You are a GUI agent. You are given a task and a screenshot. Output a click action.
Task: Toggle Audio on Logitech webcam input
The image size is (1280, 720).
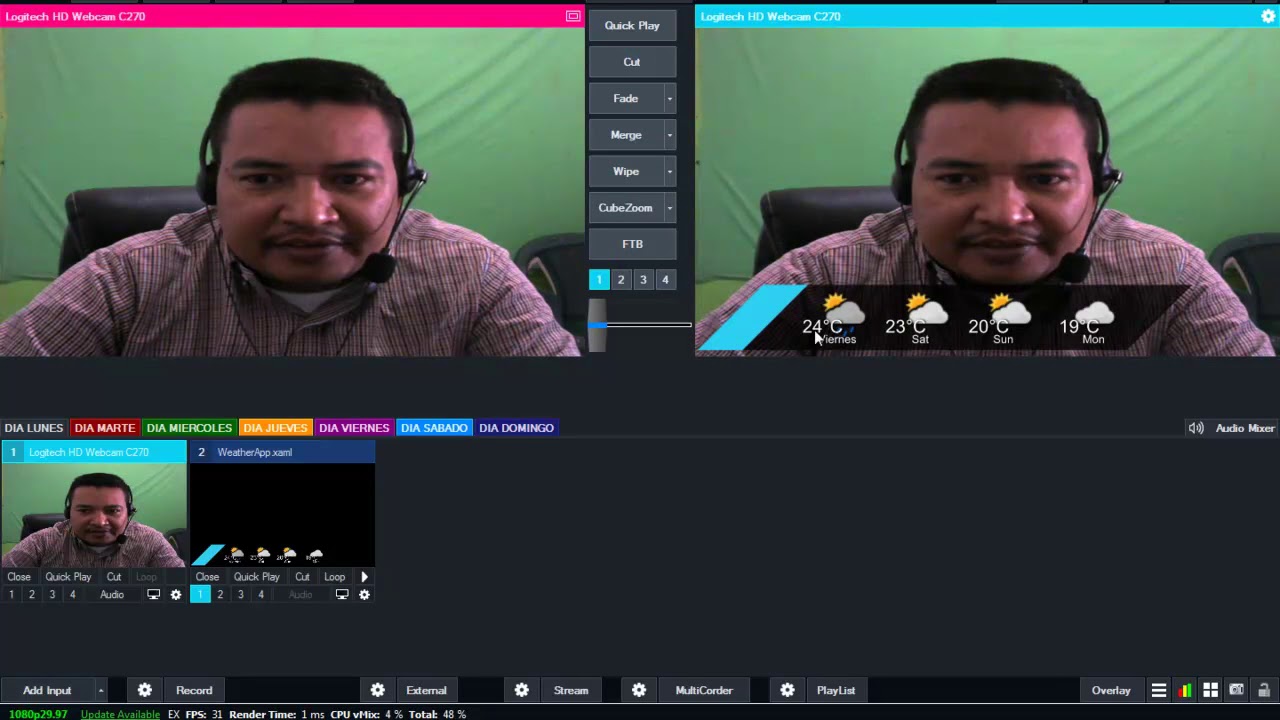pos(112,595)
